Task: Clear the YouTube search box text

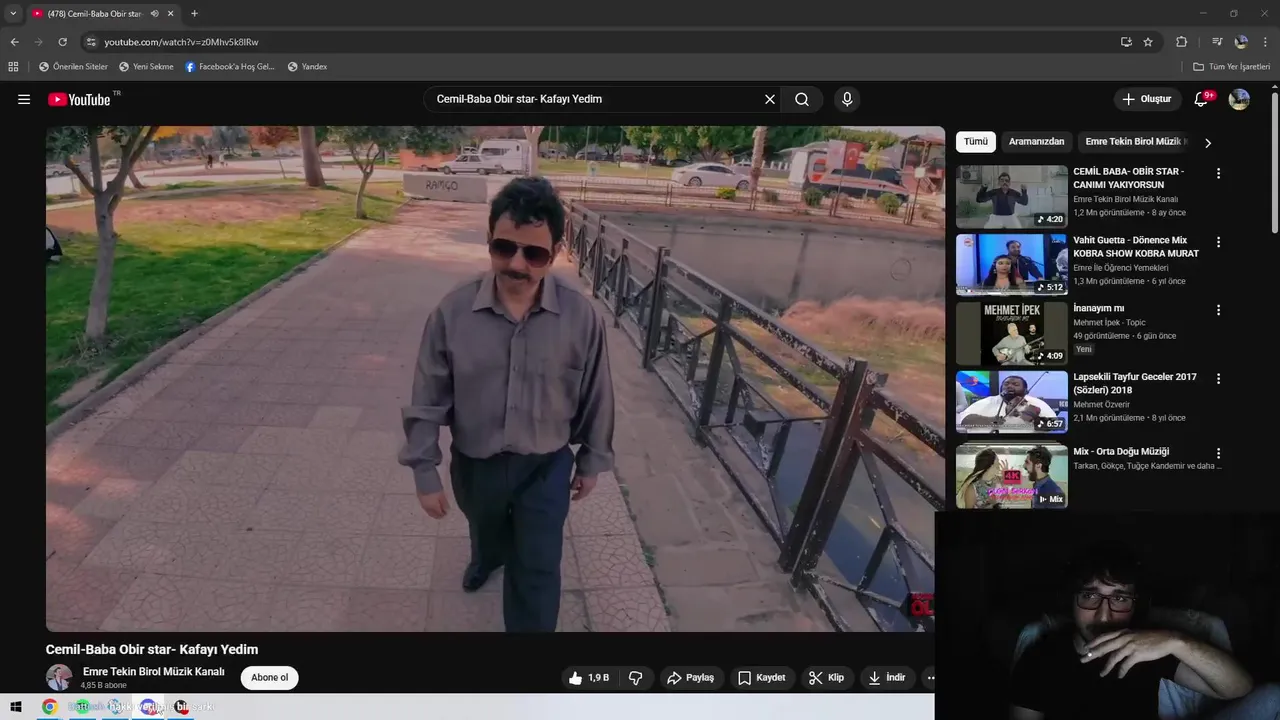Action: (770, 99)
